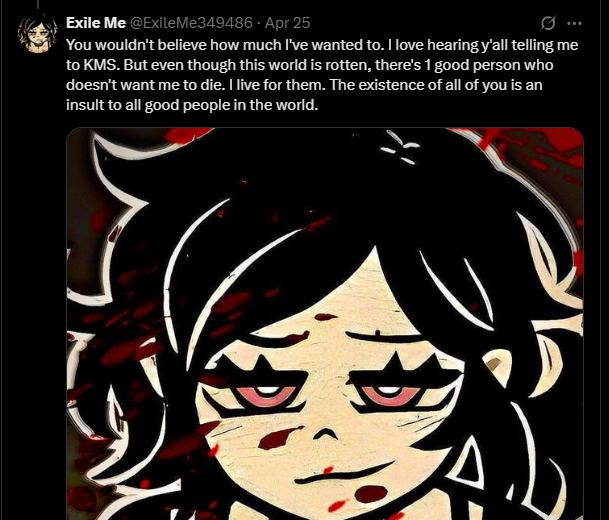Open the More options ellipsis menu
The width and height of the screenshot is (609, 520).
[574, 23]
